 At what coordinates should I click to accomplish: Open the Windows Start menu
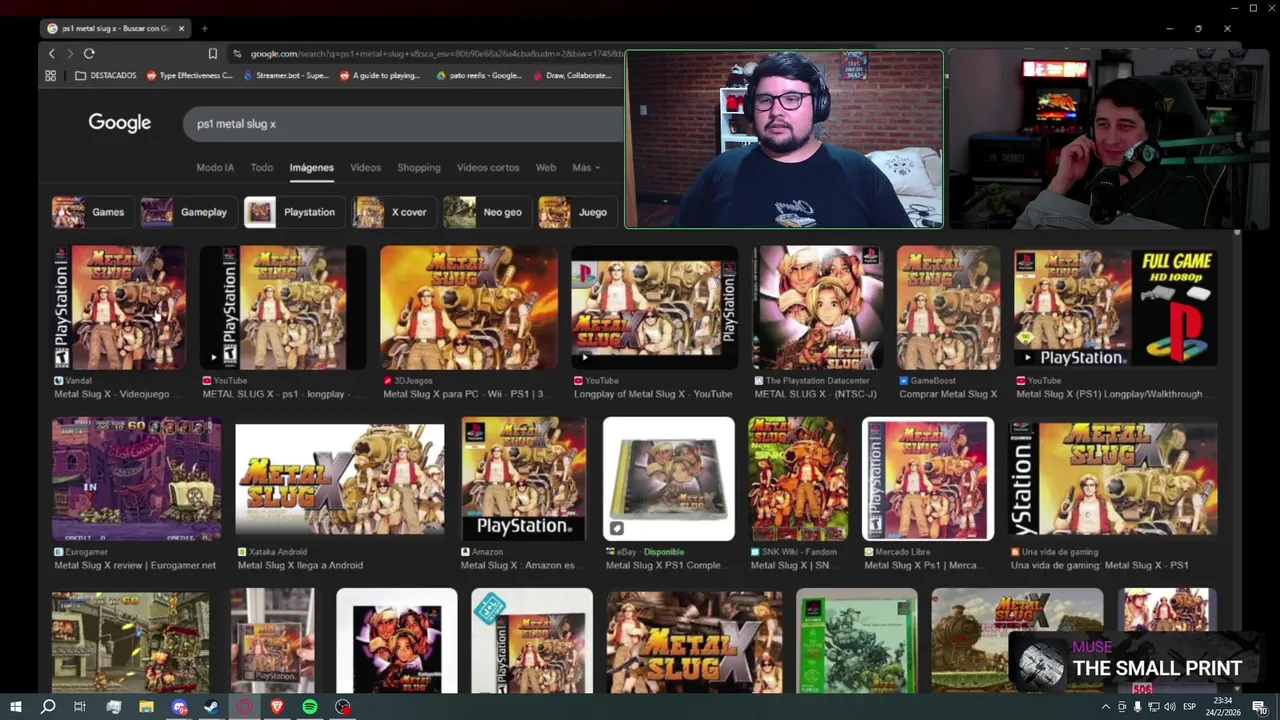(15, 707)
